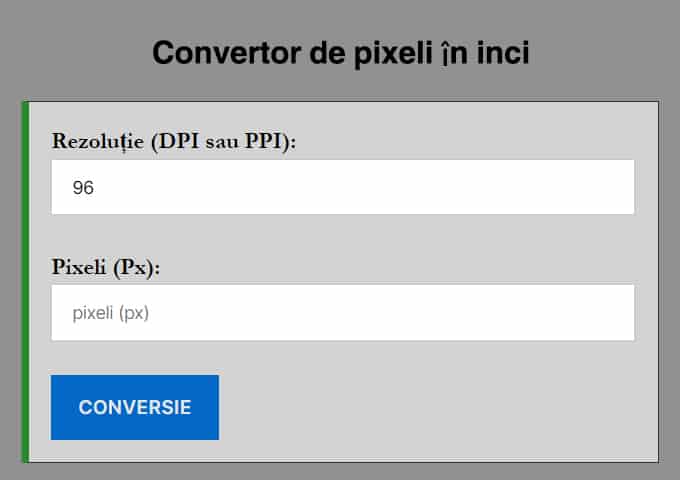680x480 pixels.
Task: Click the word "Pixeli" above the second field
Action: (x=79, y=267)
